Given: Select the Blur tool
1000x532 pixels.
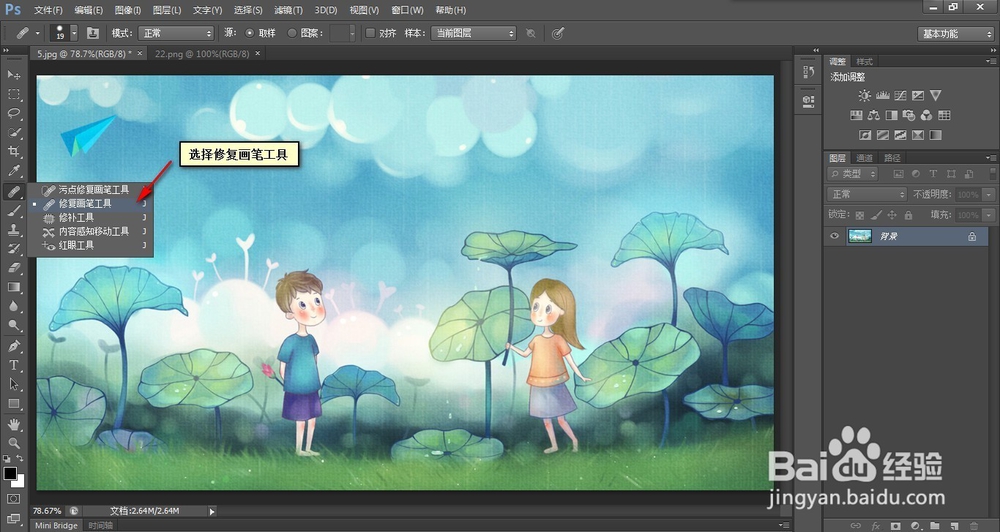Looking at the screenshot, I should tap(13, 307).
